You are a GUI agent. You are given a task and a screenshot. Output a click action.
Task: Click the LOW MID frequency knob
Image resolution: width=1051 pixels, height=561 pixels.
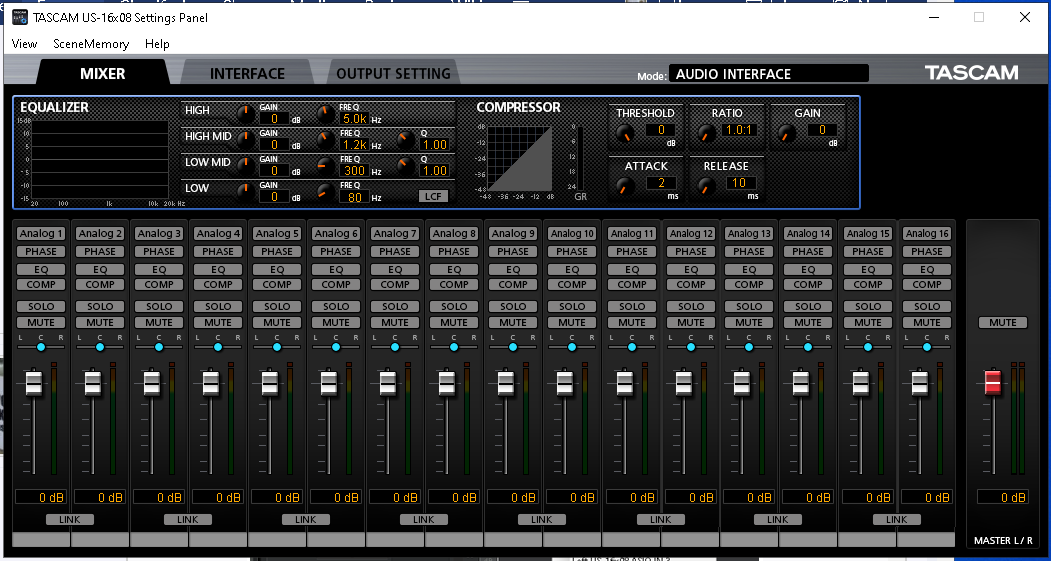pyautogui.click(x=326, y=166)
